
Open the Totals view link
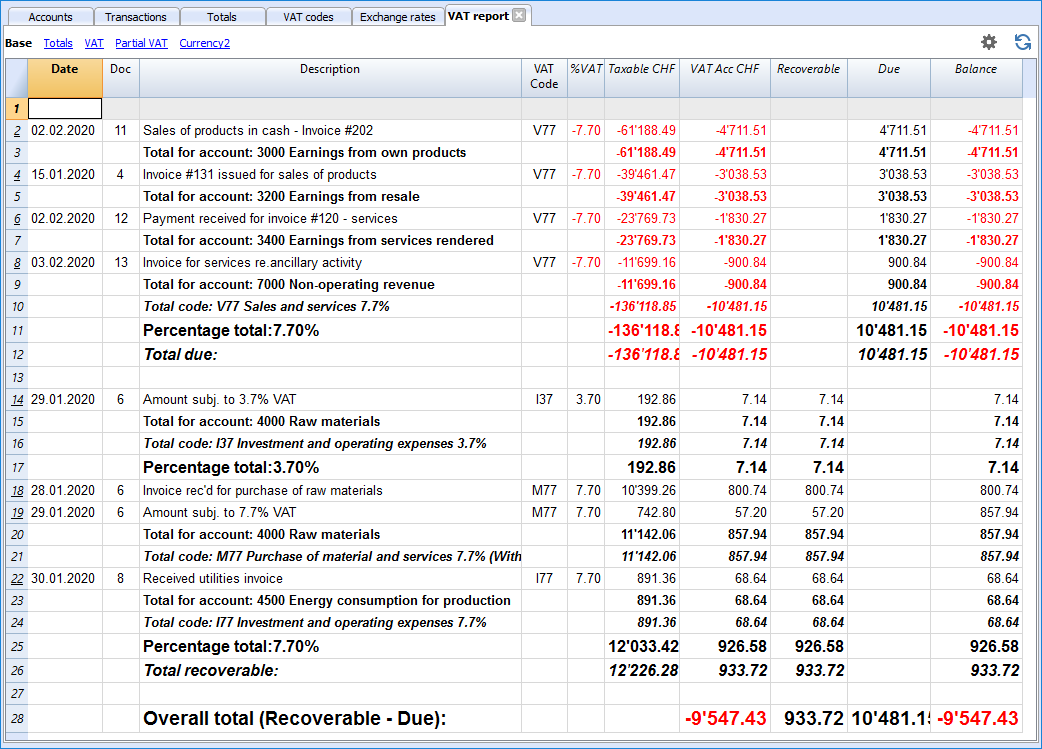tap(58, 43)
